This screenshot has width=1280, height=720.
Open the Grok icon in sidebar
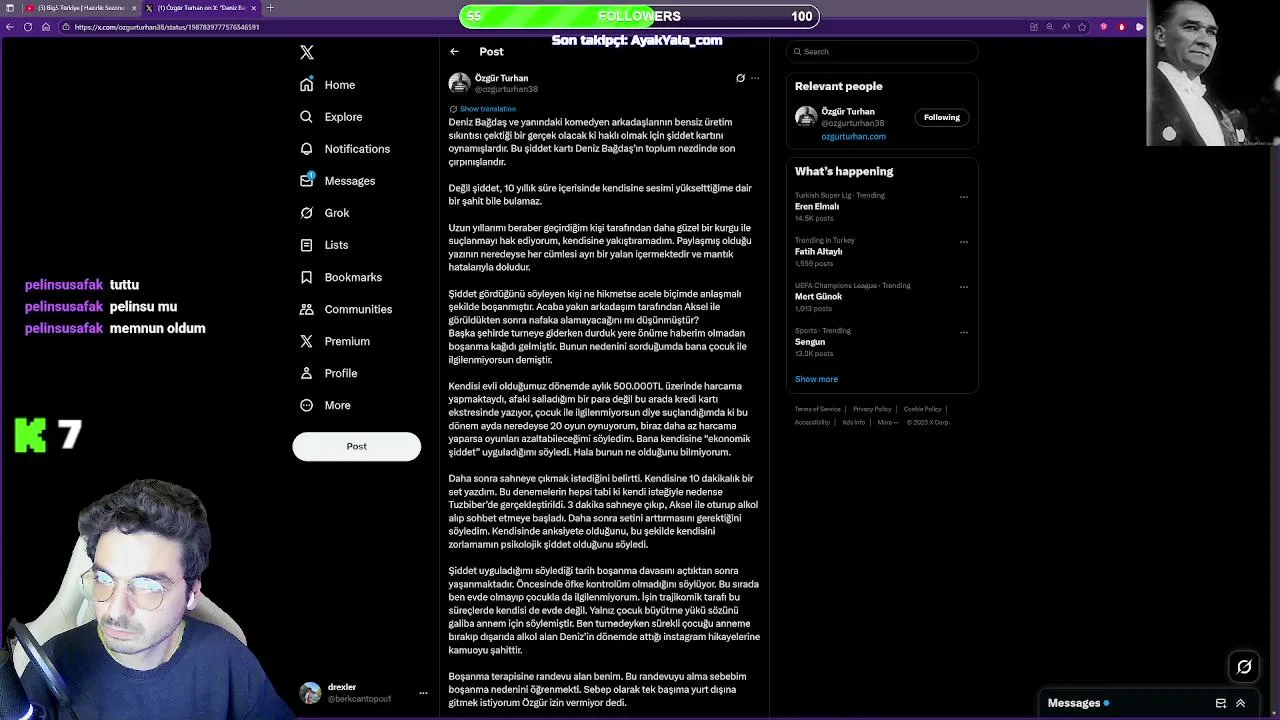pyautogui.click(x=307, y=213)
